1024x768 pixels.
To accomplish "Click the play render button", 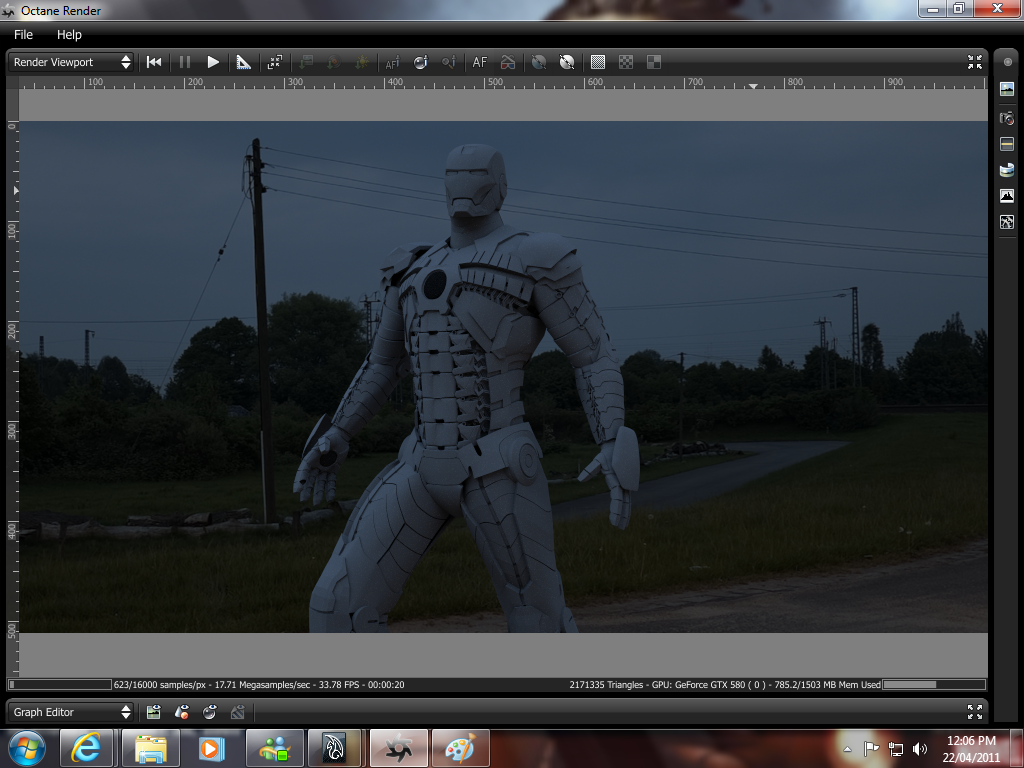I will click(x=213, y=62).
